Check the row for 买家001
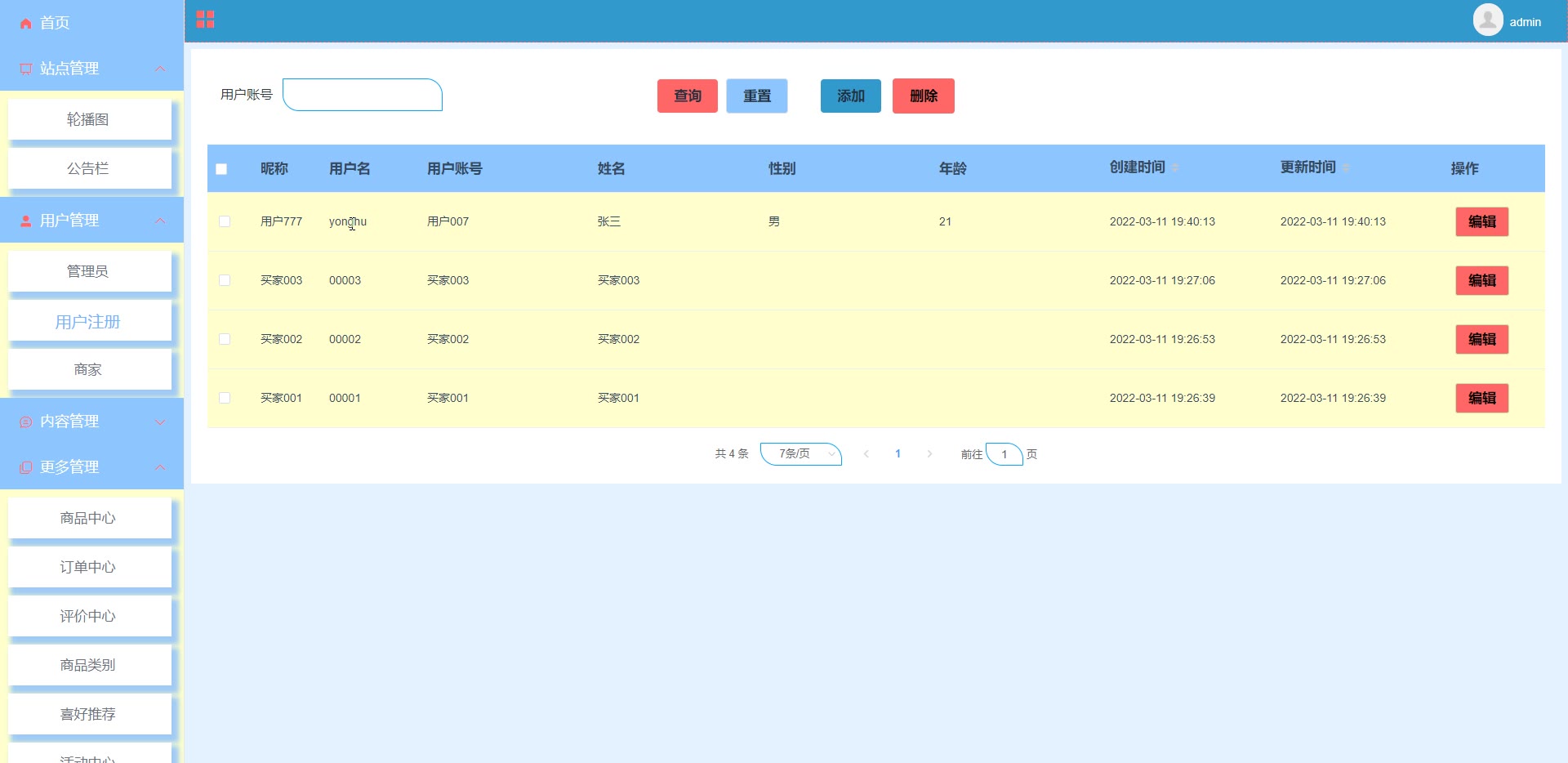Viewport: 1568px width, 763px height. coord(225,398)
